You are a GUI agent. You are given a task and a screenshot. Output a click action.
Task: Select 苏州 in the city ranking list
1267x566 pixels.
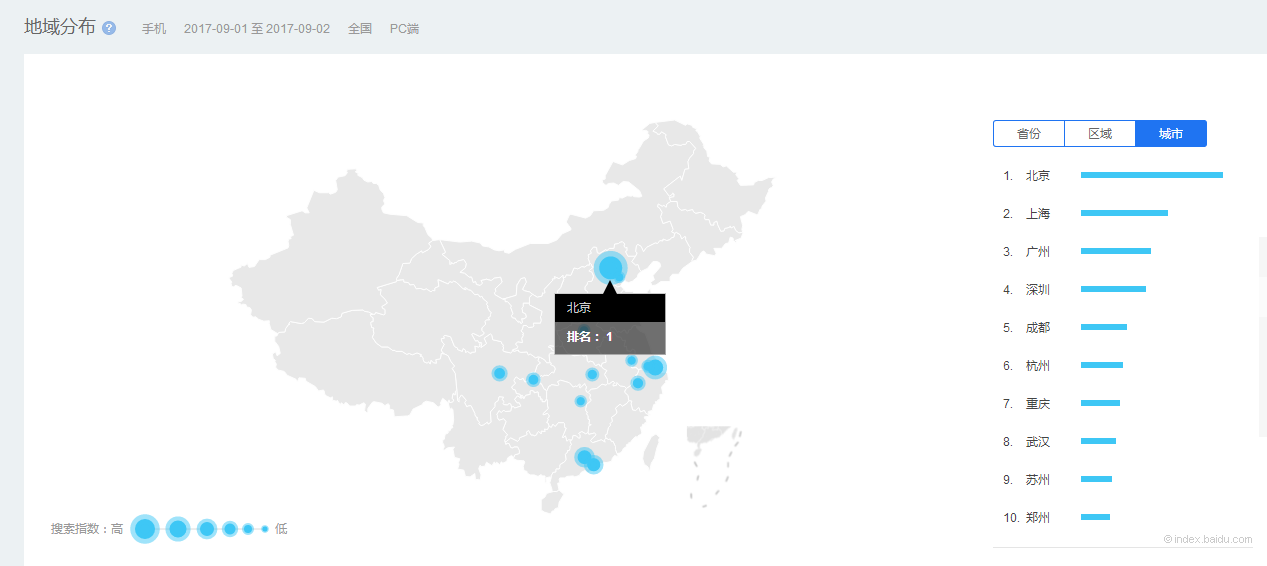click(x=1038, y=480)
